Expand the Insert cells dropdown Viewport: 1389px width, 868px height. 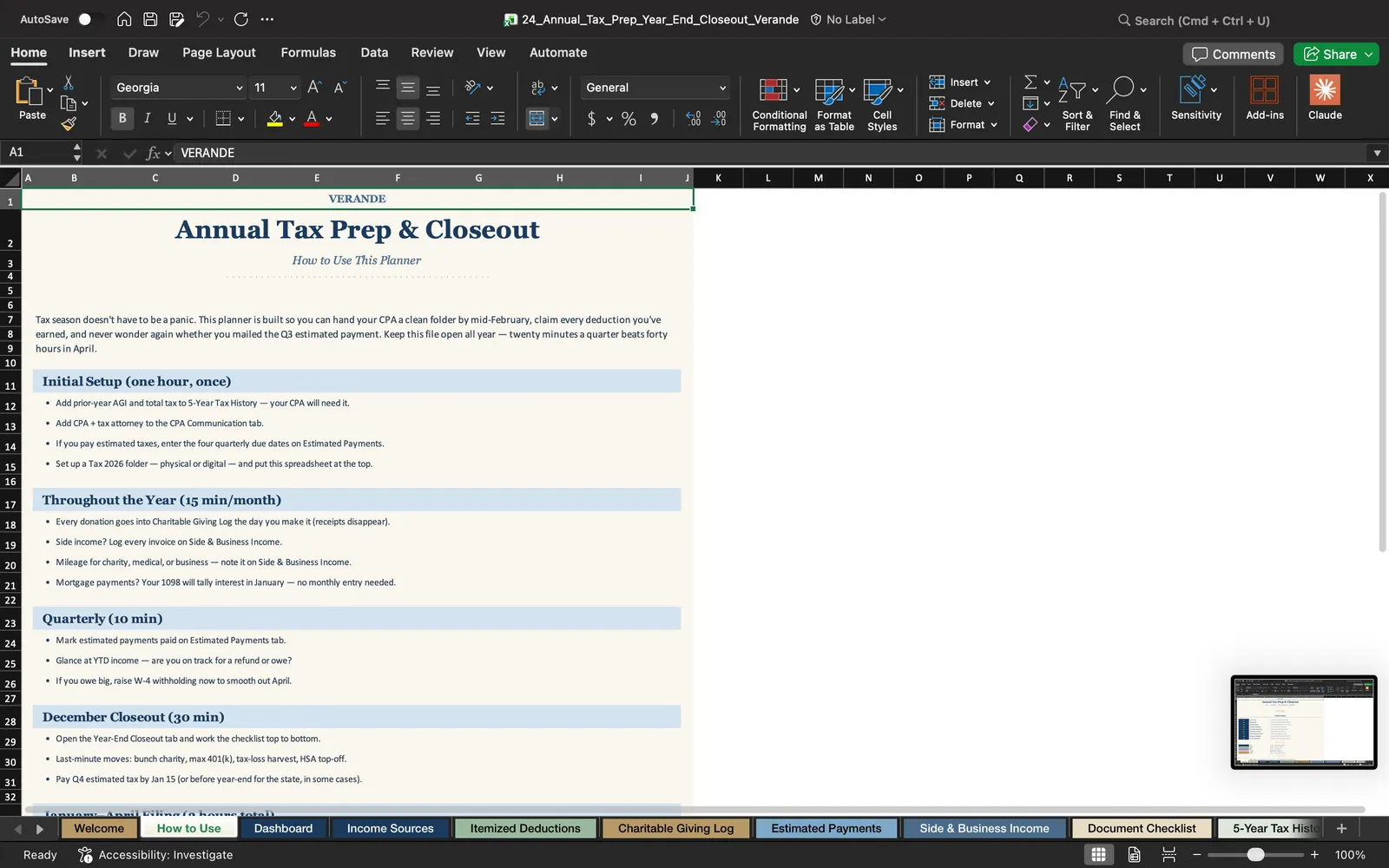pyautogui.click(x=987, y=82)
